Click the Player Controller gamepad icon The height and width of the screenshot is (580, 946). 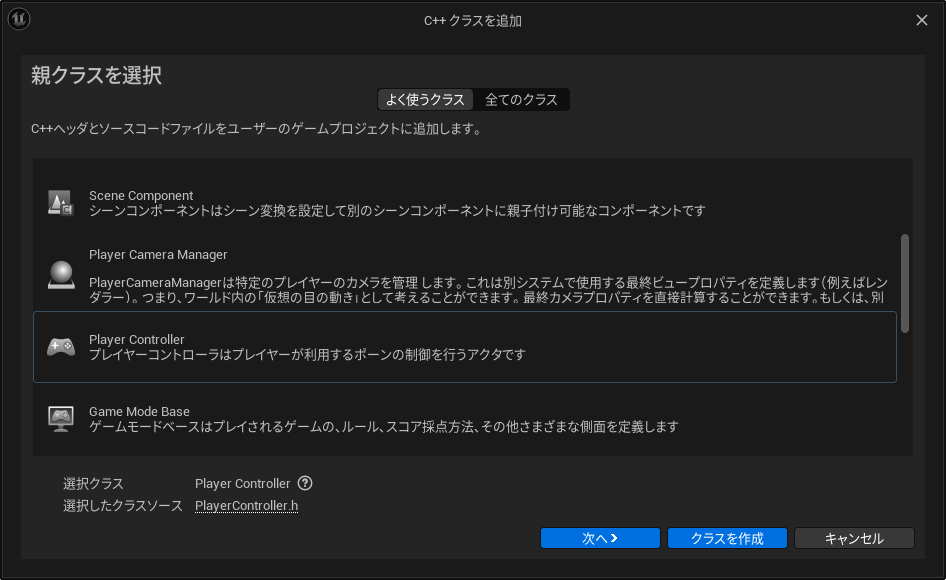[x=61, y=347]
